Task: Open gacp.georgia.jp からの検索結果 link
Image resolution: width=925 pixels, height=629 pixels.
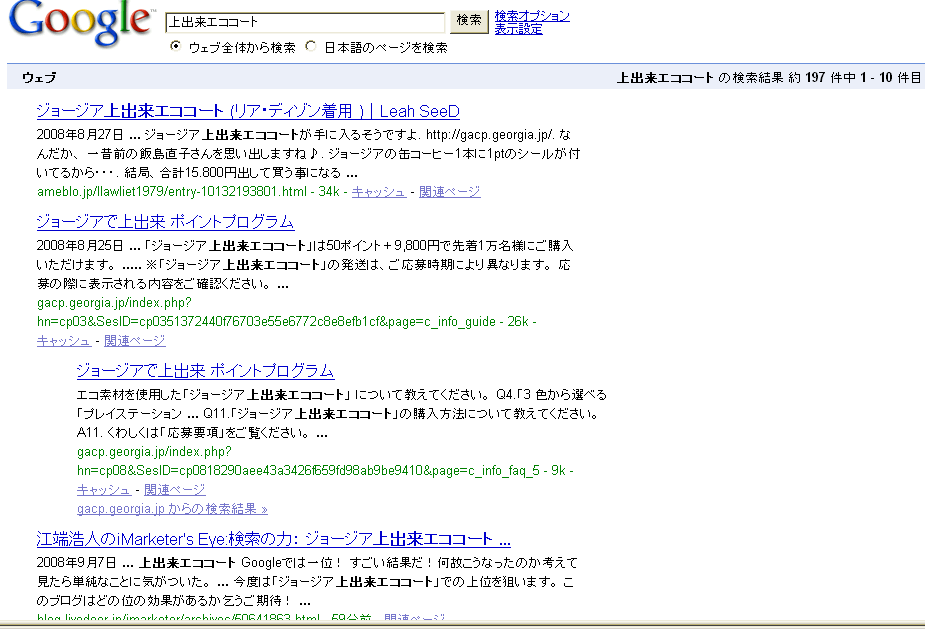Action: pyautogui.click(x=172, y=509)
